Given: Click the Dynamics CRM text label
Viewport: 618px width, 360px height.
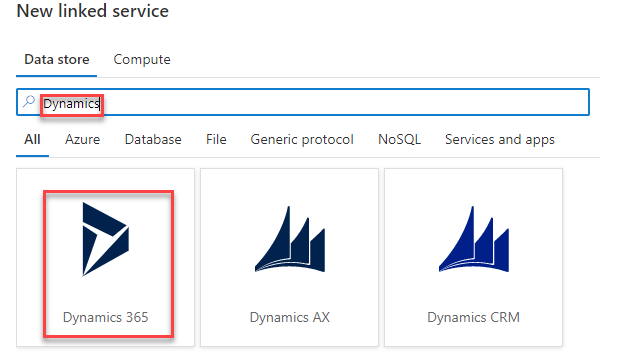Looking at the screenshot, I should tap(474, 317).
